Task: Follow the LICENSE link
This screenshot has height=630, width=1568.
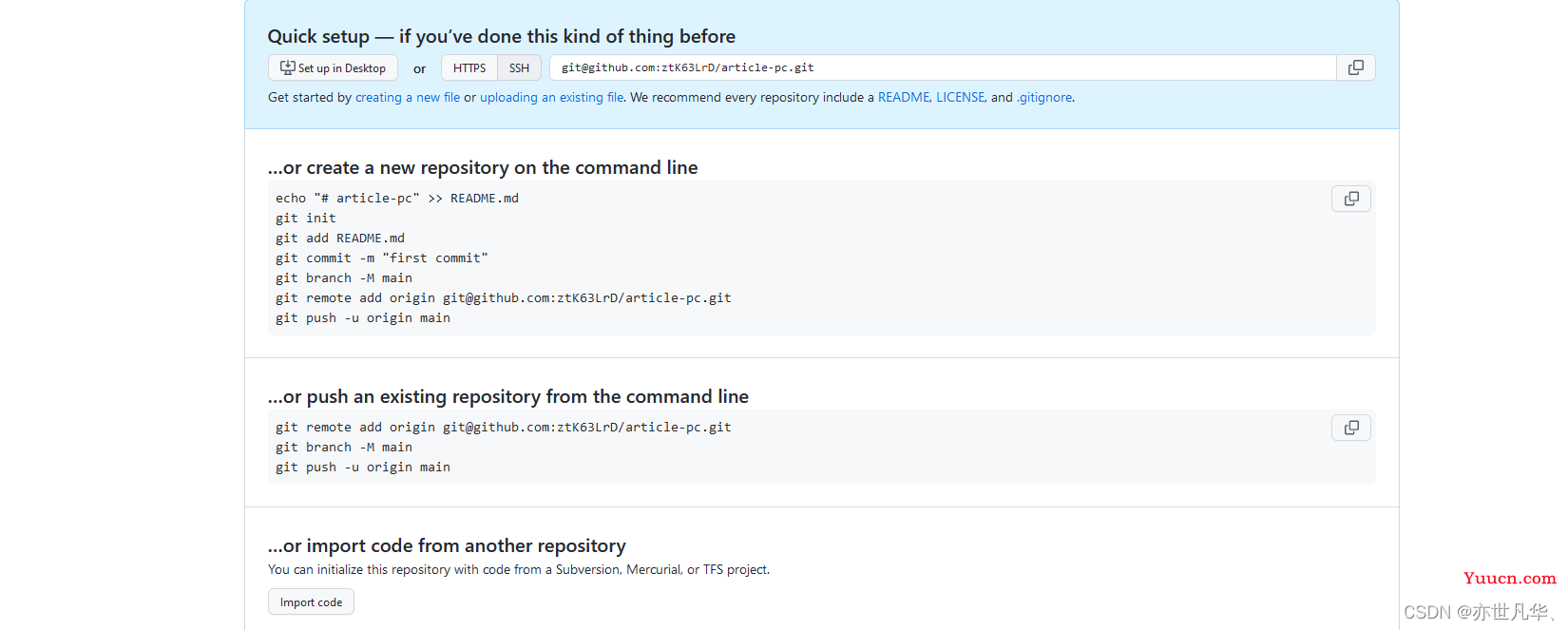Action: (x=960, y=97)
